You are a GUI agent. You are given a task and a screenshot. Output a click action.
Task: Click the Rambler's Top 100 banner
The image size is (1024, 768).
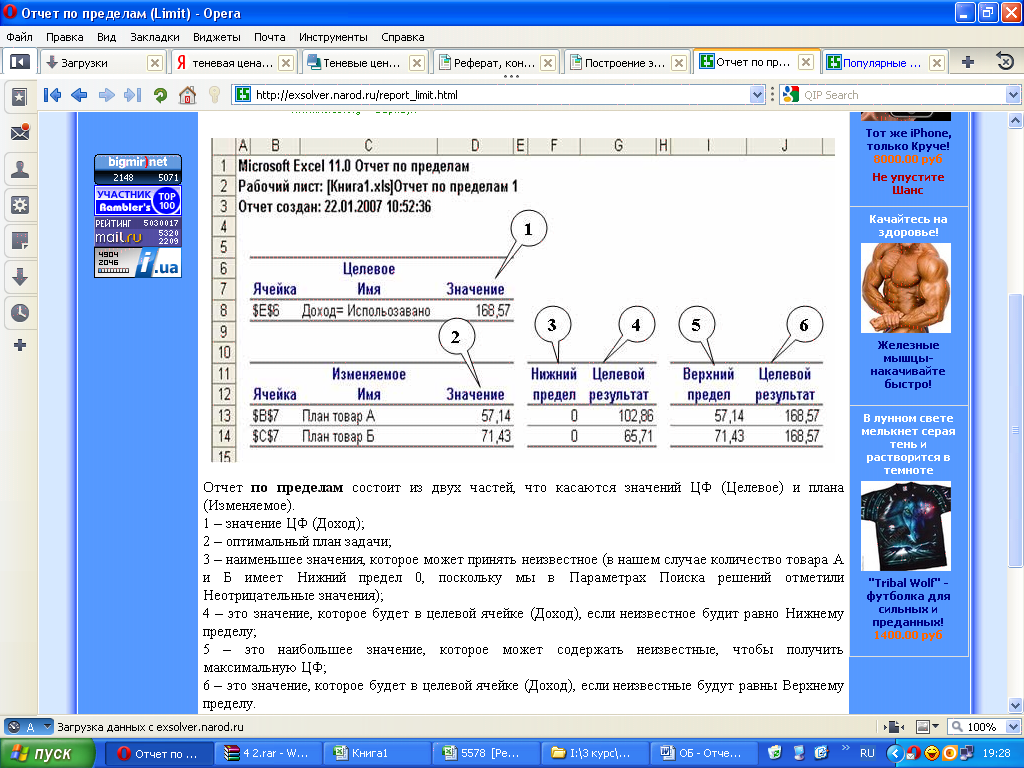click(138, 200)
